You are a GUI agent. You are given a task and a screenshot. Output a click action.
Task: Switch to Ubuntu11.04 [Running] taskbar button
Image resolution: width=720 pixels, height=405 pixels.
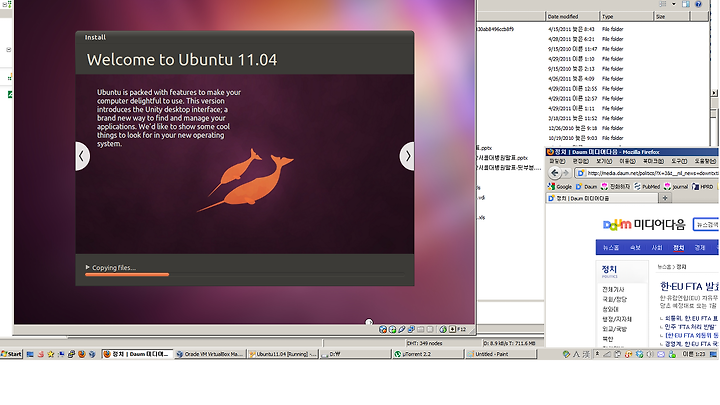[x=282, y=354]
